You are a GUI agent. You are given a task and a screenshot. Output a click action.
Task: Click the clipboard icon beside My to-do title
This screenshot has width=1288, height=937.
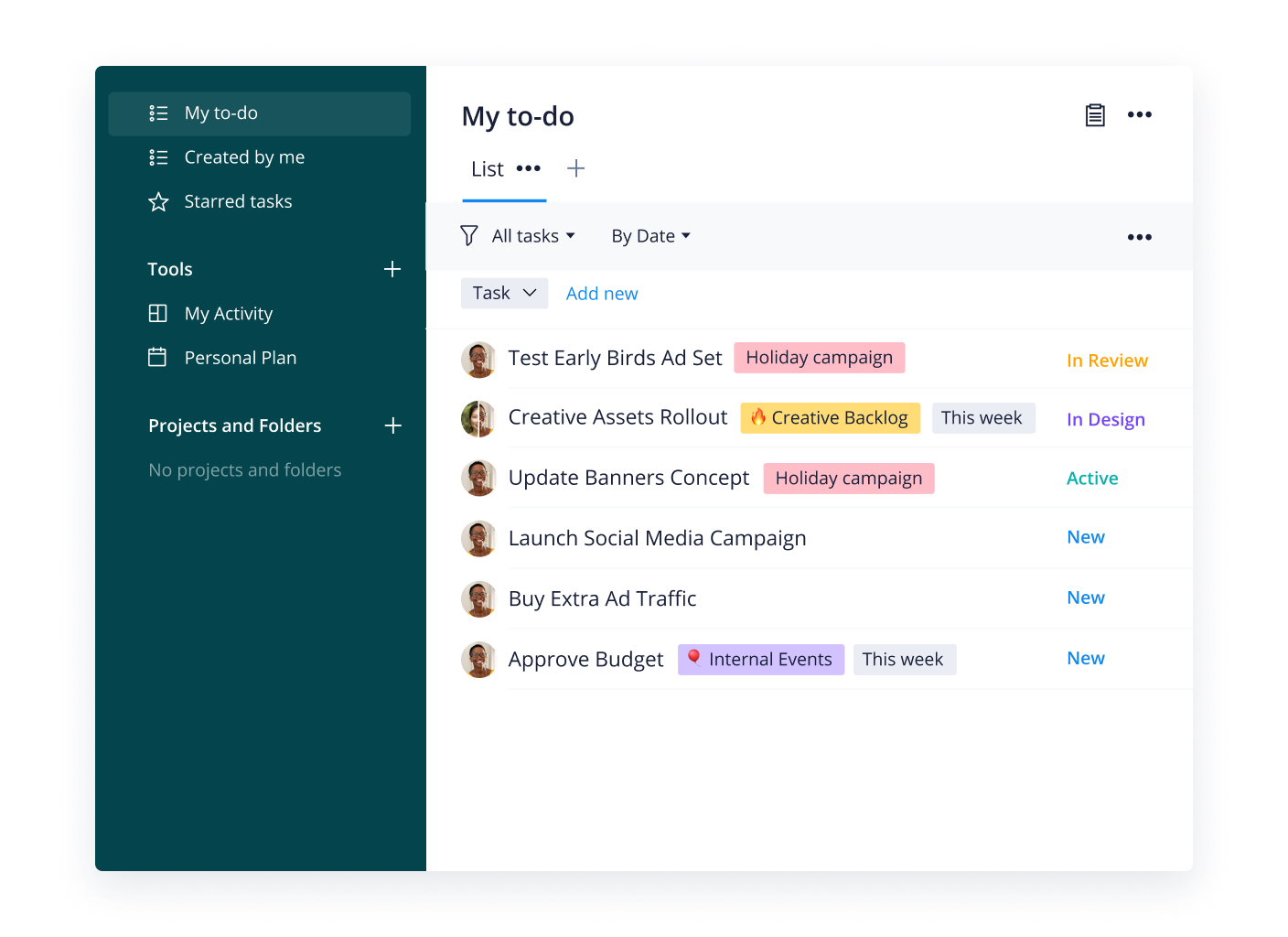coord(1095,115)
